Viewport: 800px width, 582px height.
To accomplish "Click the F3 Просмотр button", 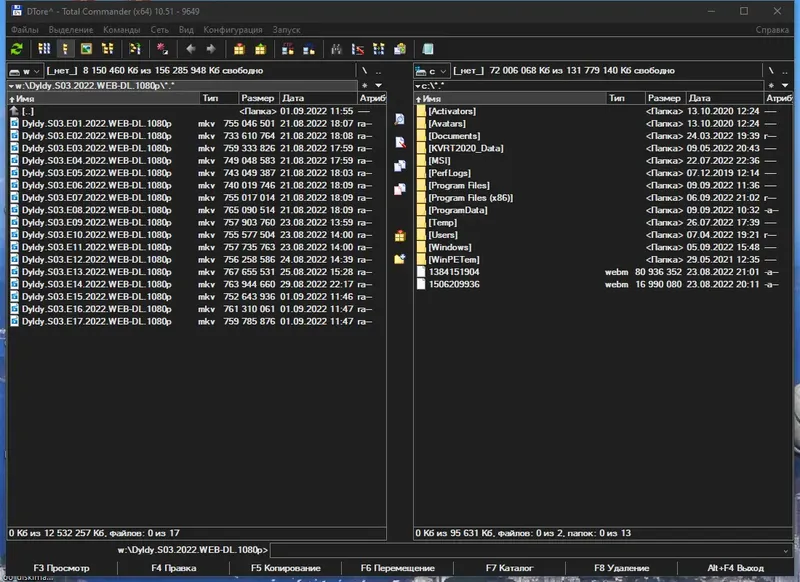I will [61, 568].
